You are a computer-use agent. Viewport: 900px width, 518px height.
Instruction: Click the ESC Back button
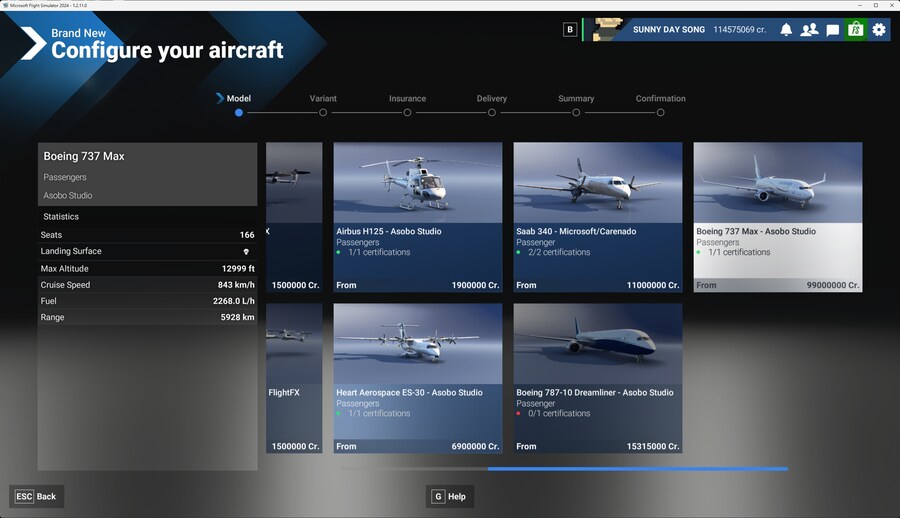tap(37, 496)
